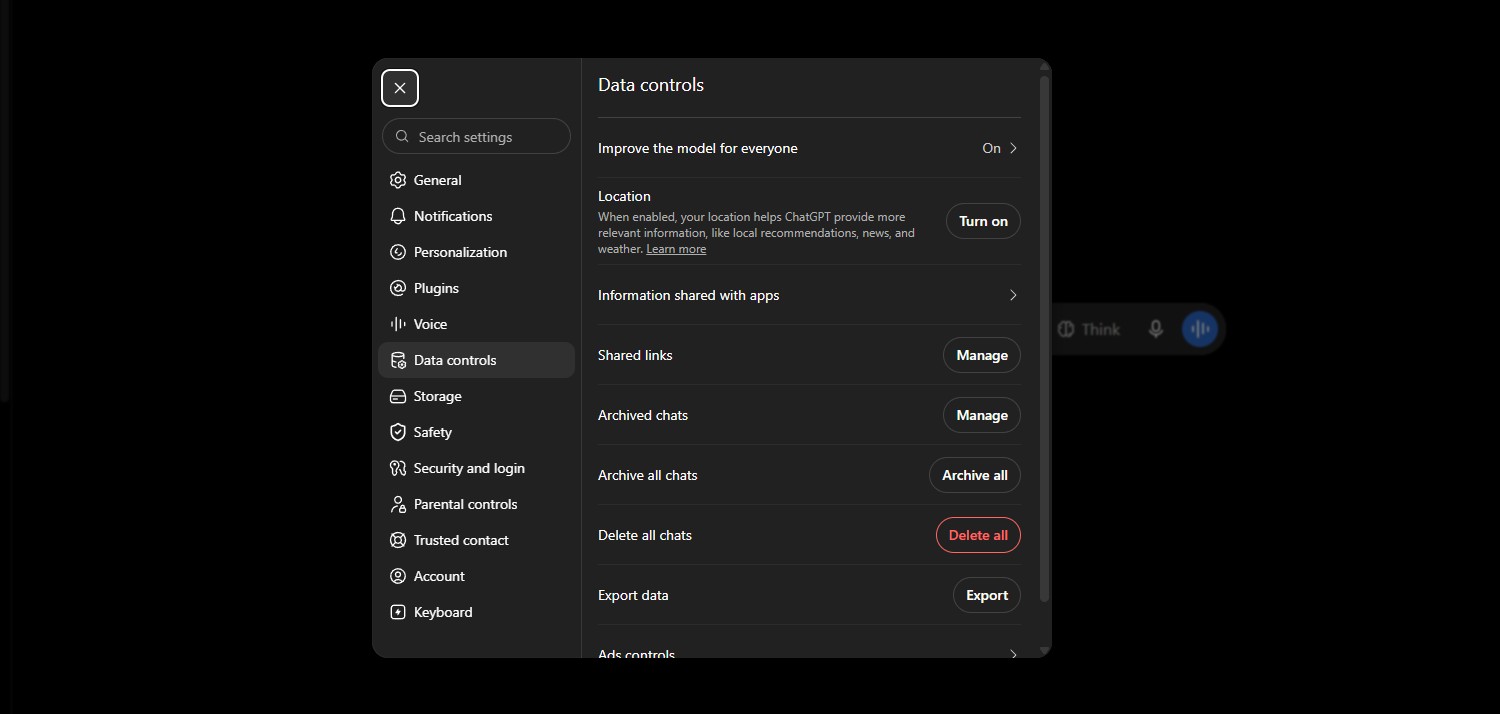Open the General settings tab
The width and height of the screenshot is (1500, 714).
coord(476,180)
